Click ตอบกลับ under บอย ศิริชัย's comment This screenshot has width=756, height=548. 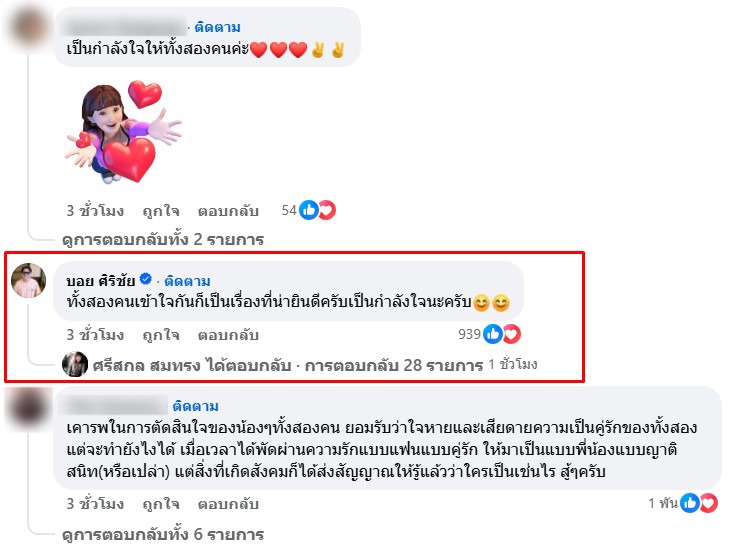click(229, 335)
